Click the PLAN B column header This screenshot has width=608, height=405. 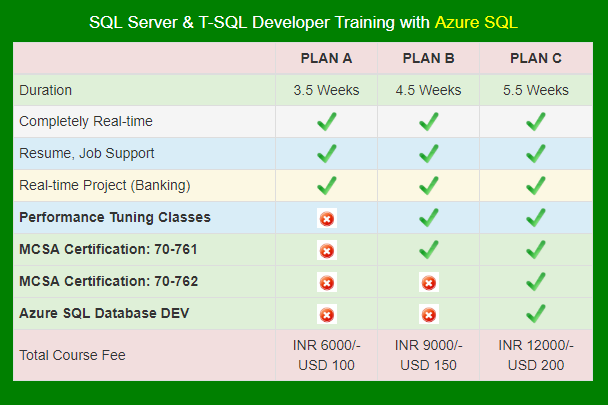[428, 58]
